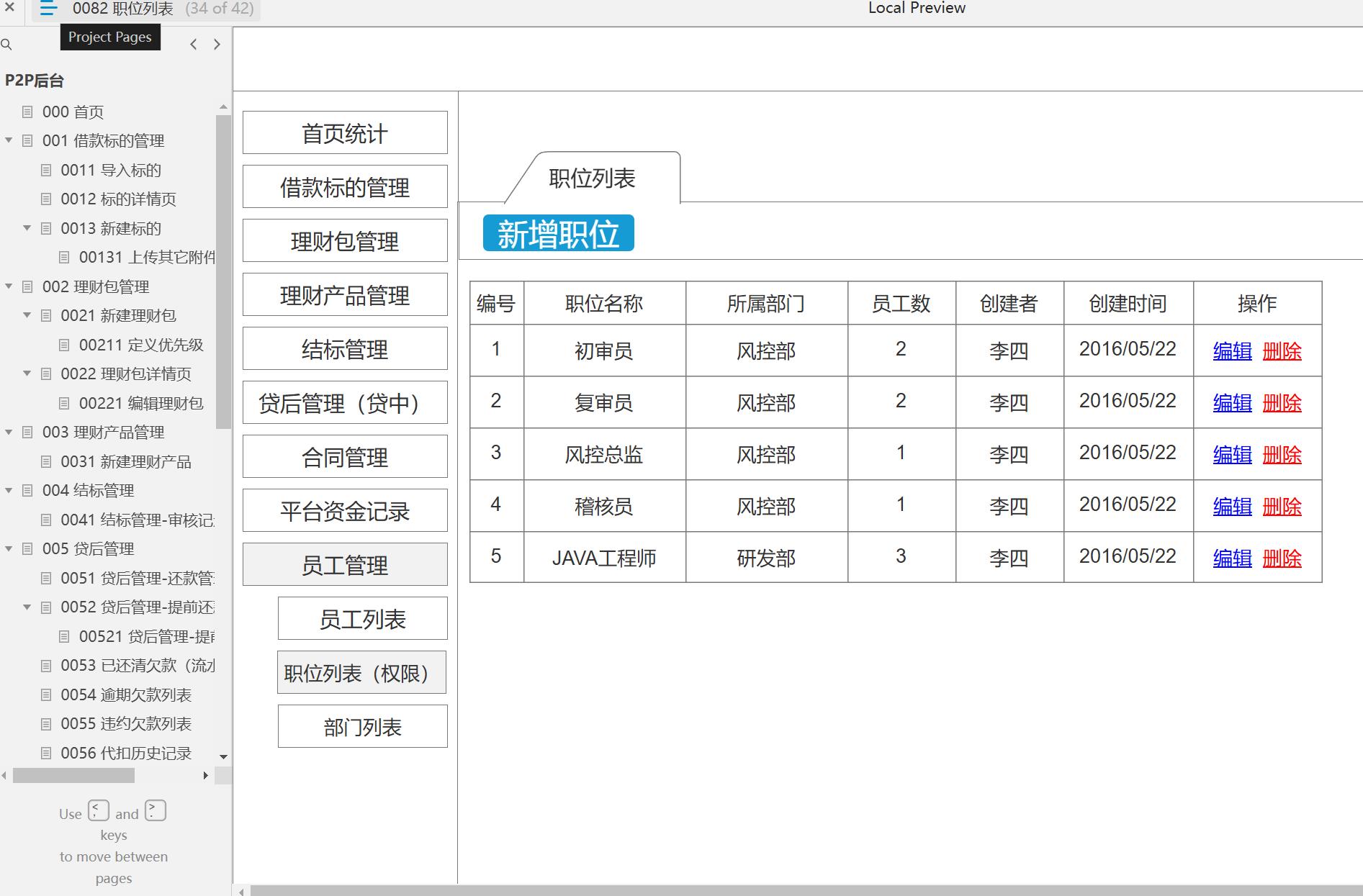This screenshot has width=1363, height=896.
Task: Click sidebar scroll down arrow
Action: [x=223, y=757]
